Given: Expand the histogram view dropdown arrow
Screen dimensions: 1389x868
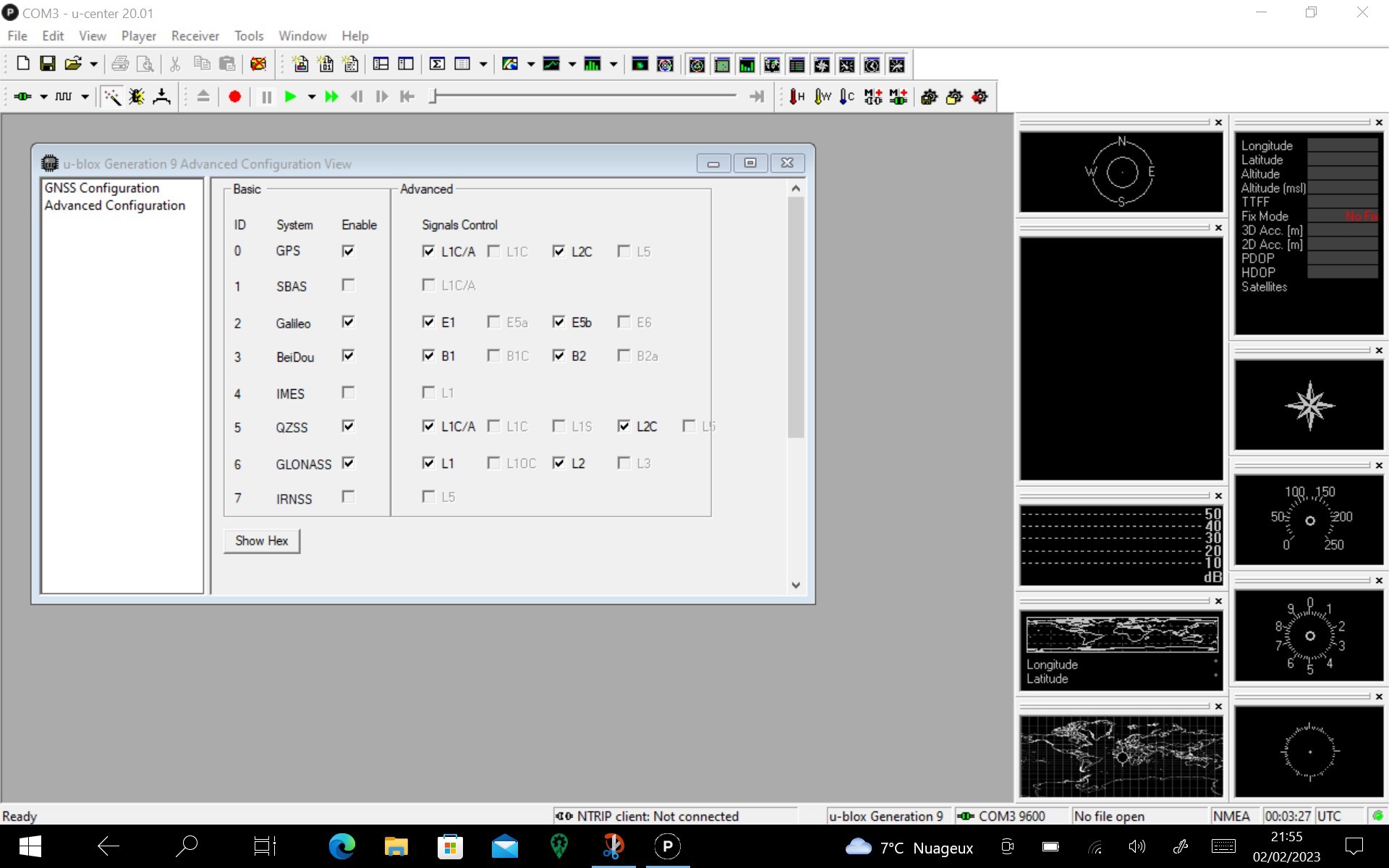Looking at the screenshot, I should tap(613, 64).
